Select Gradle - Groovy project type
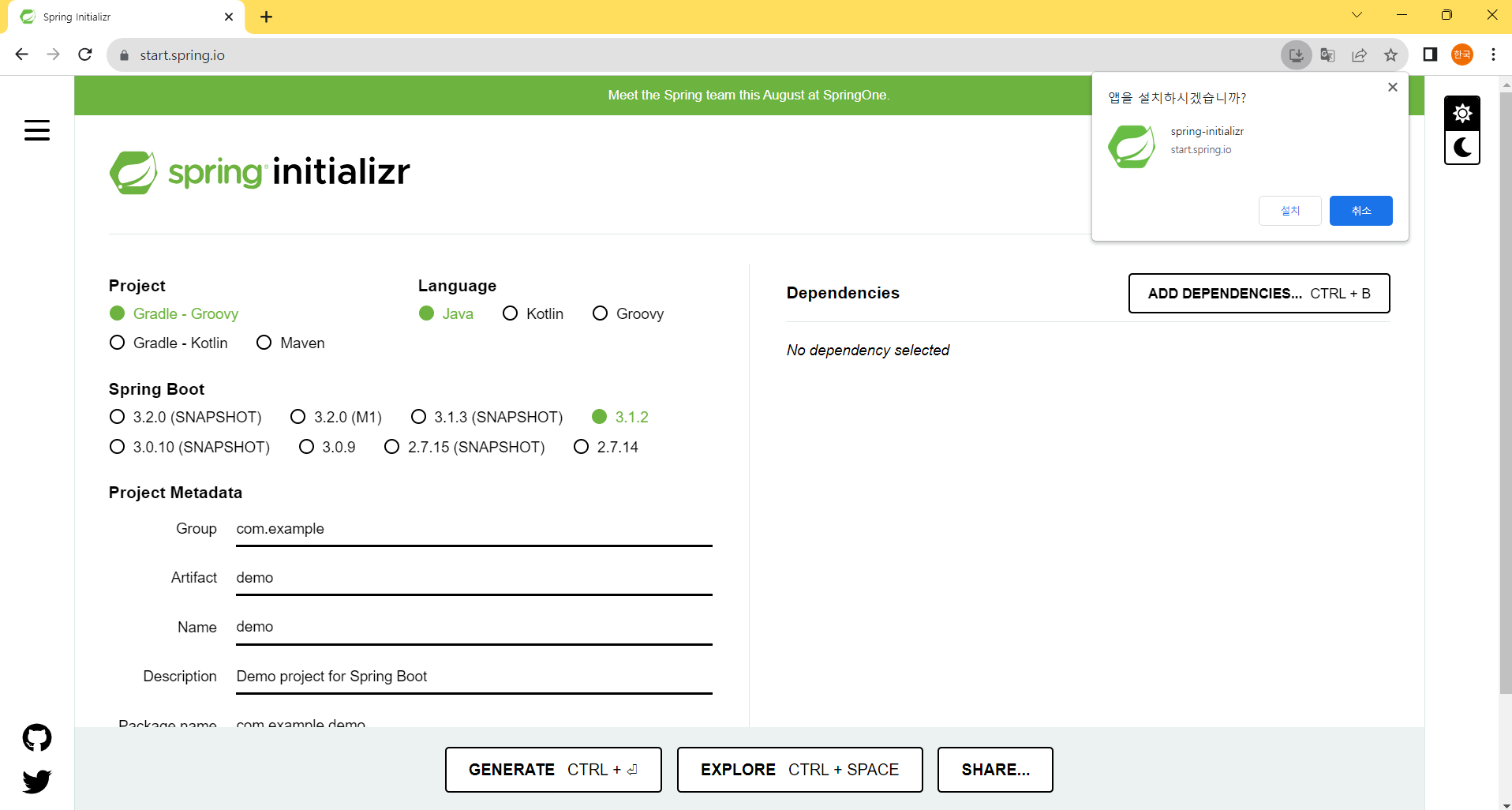This screenshot has height=810, width=1512. (174, 313)
